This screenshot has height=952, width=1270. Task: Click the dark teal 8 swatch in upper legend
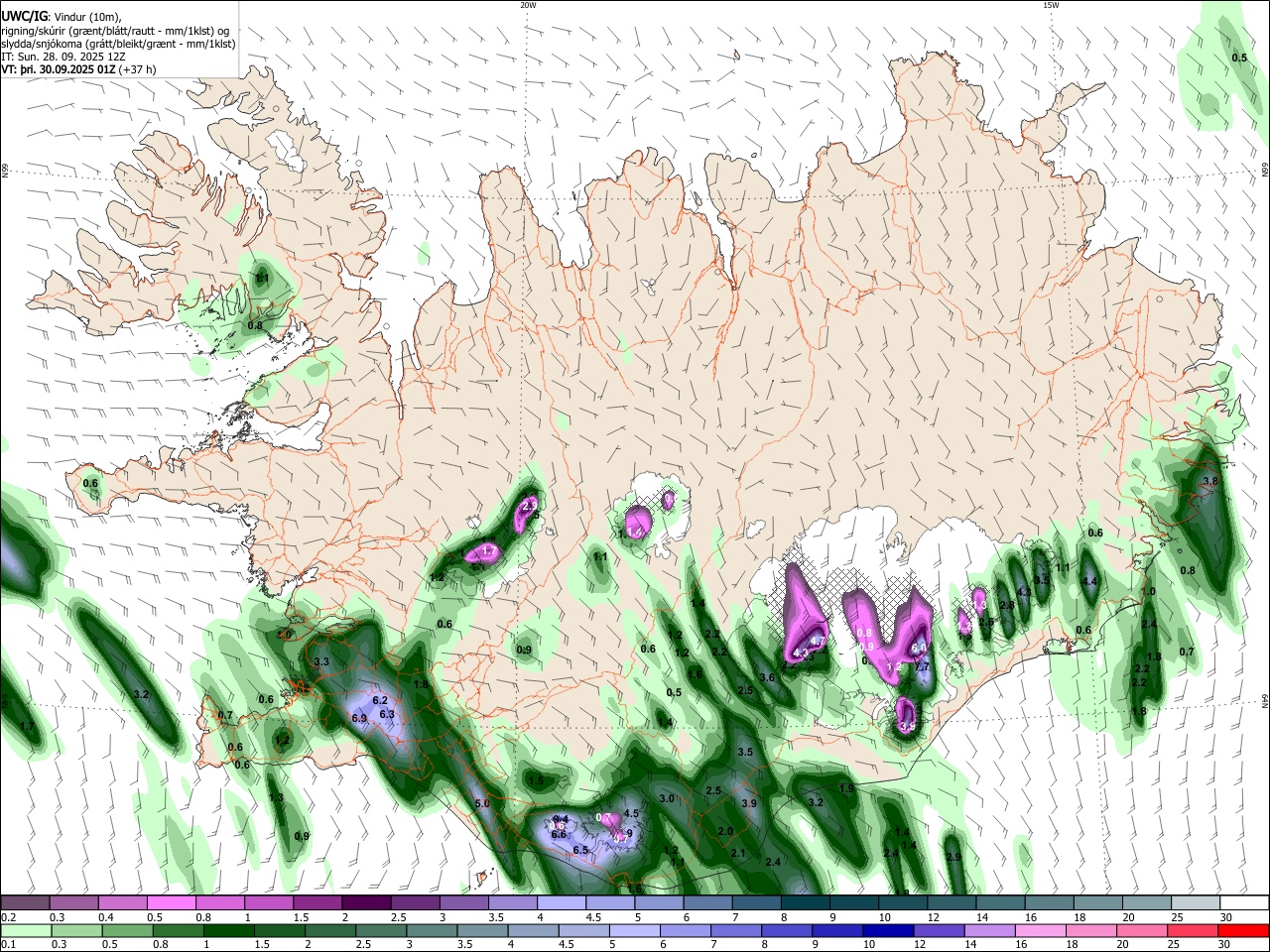pyautogui.click(x=805, y=902)
